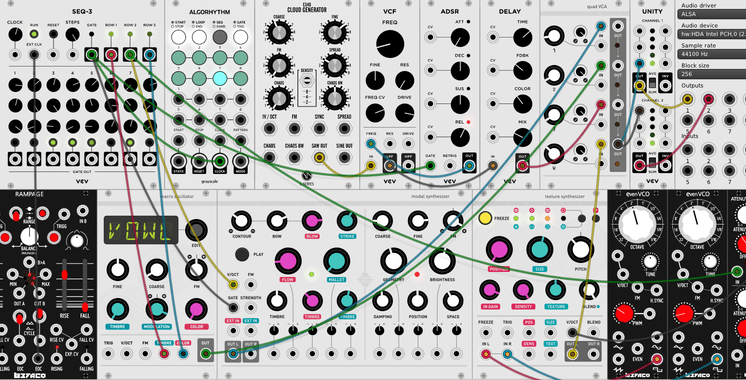This screenshot has width=746, height=380.
Task: Open the Sample rate 44100 Hz dropdown
Action: 712,54
